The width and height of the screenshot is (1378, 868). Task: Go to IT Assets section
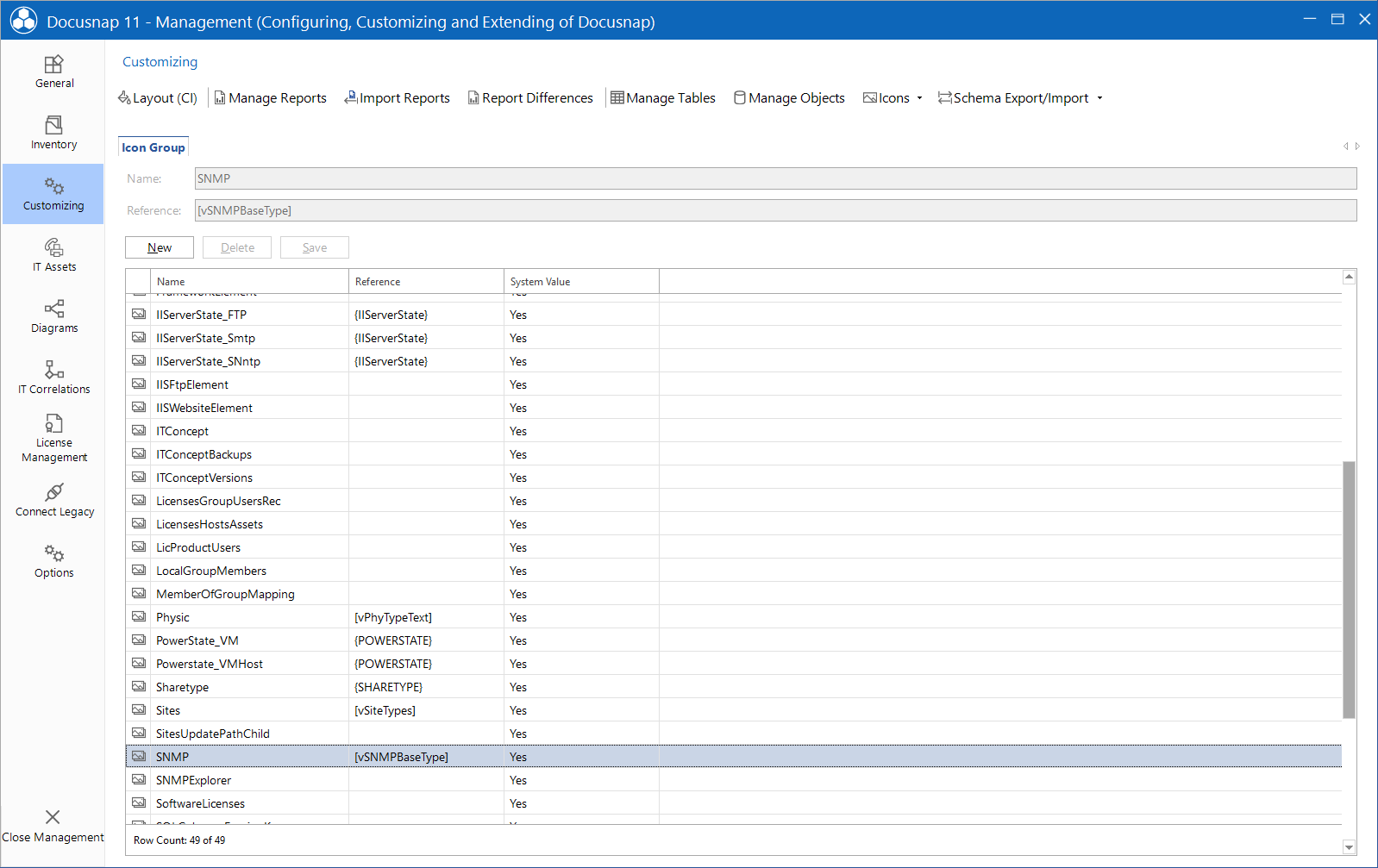pyautogui.click(x=53, y=256)
